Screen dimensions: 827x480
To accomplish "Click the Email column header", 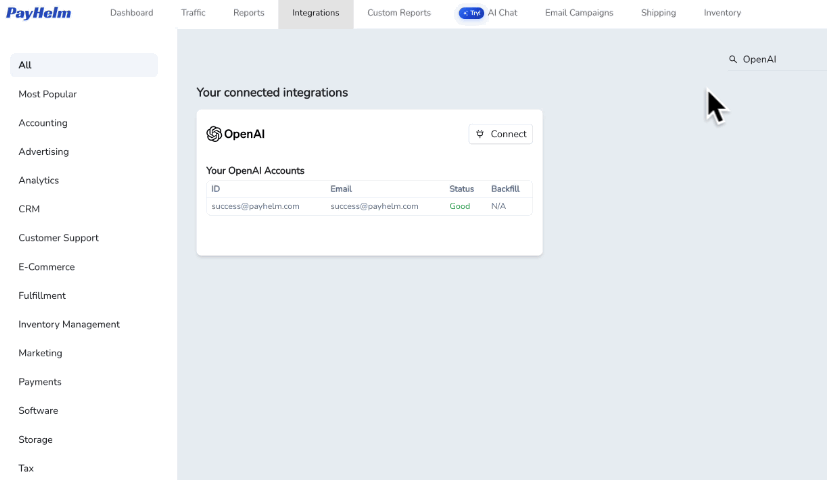I will [341, 189].
